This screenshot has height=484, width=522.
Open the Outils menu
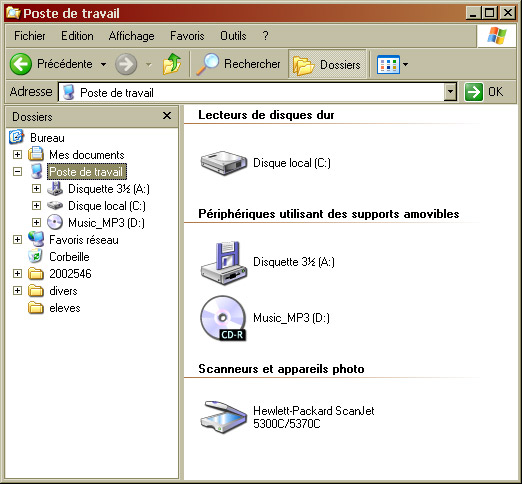pyautogui.click(x=233, y=36)
